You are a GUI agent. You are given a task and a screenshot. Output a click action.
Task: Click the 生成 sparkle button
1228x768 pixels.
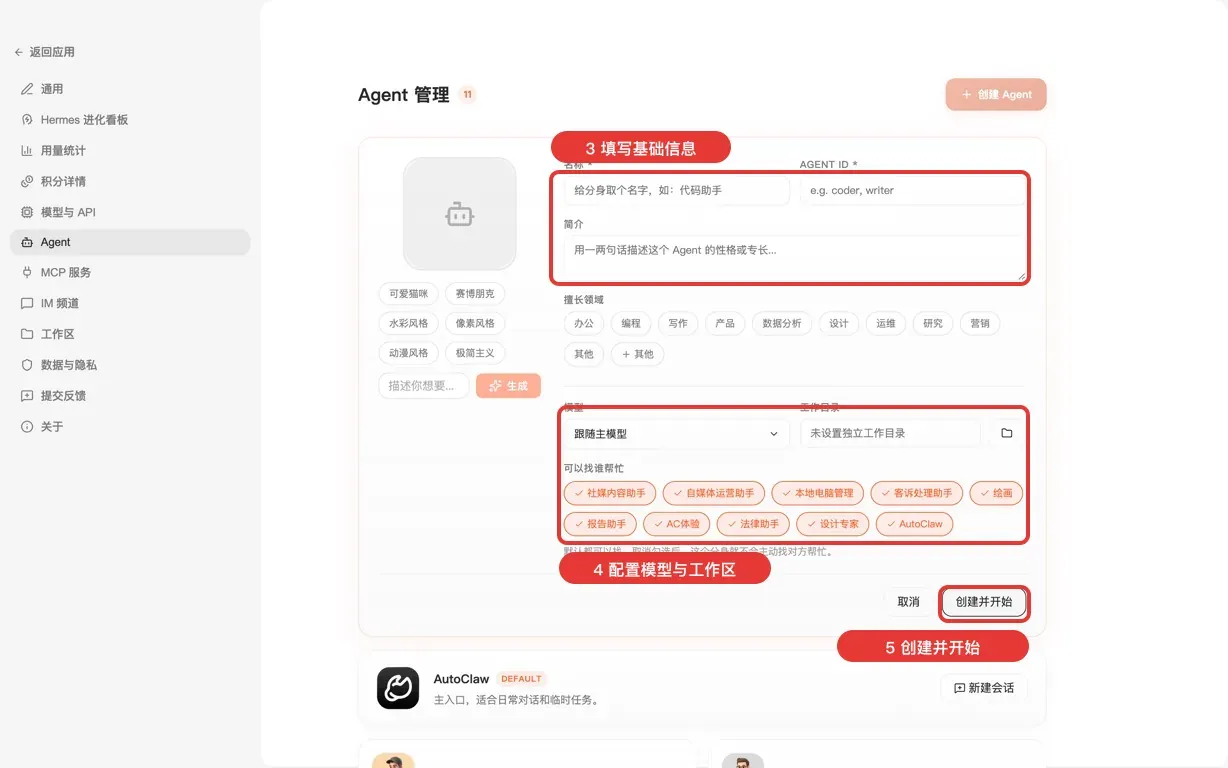[508, 386]
